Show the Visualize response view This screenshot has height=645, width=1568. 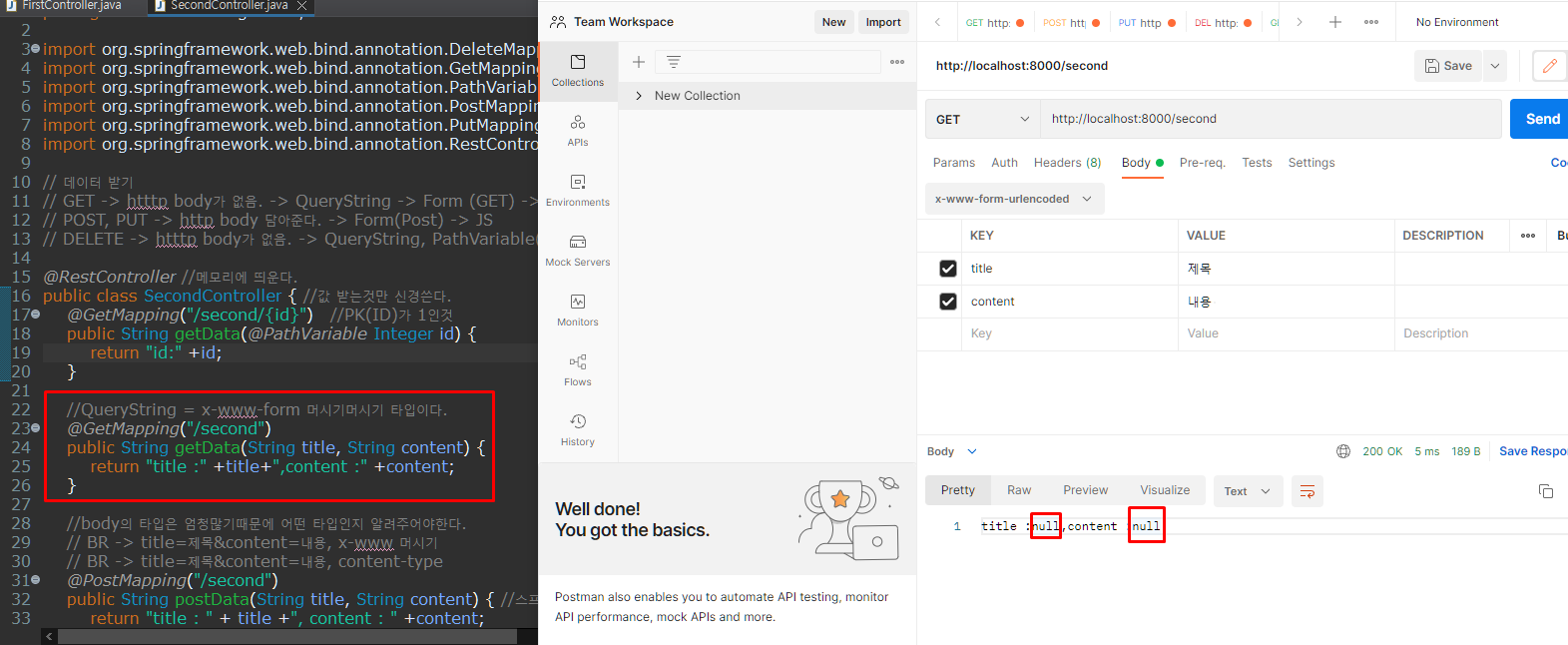pyautogui.click(x=1165, y=490)
